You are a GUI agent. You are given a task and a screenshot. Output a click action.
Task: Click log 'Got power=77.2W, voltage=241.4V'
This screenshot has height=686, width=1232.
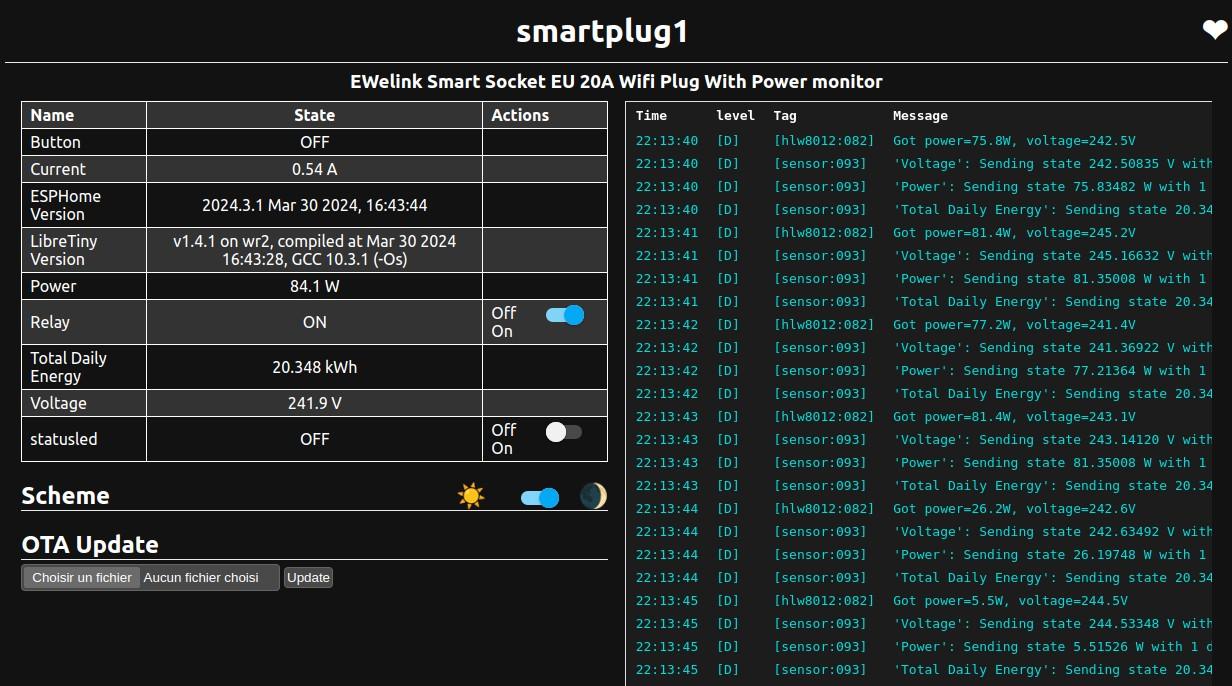pyautogui.click(x=1014, y=325)
